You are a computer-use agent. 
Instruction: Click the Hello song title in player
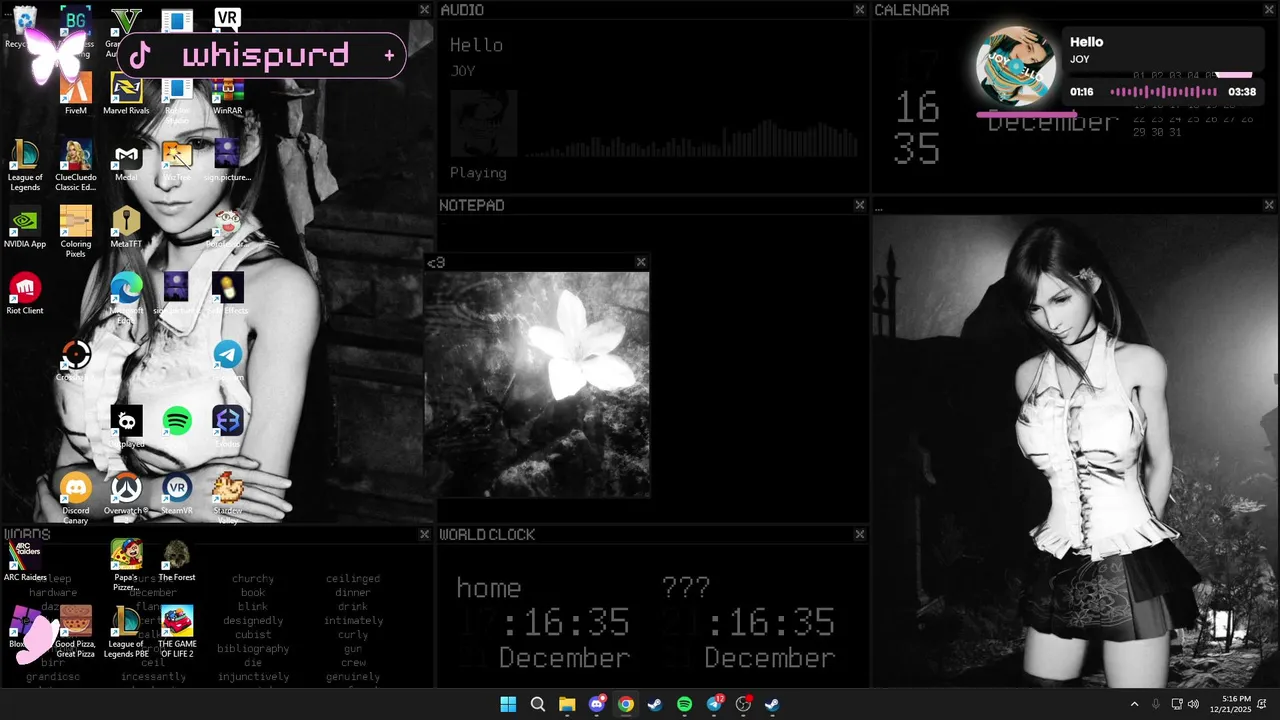[x=1086, y=42]
